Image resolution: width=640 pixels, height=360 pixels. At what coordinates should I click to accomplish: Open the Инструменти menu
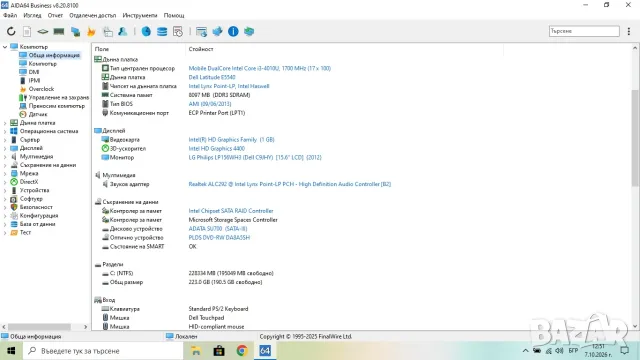point(140,16)
